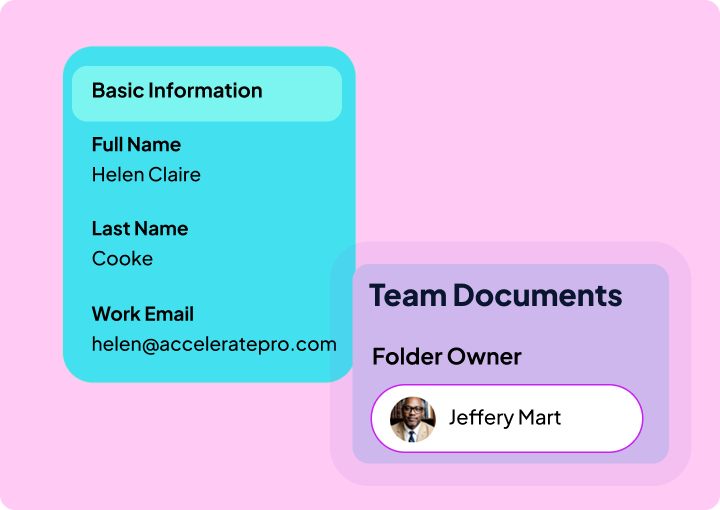The height and width of the screenshot is (510, 720).
Task: Open the Jeffery Mart owner field
Action: pos(507,418)
